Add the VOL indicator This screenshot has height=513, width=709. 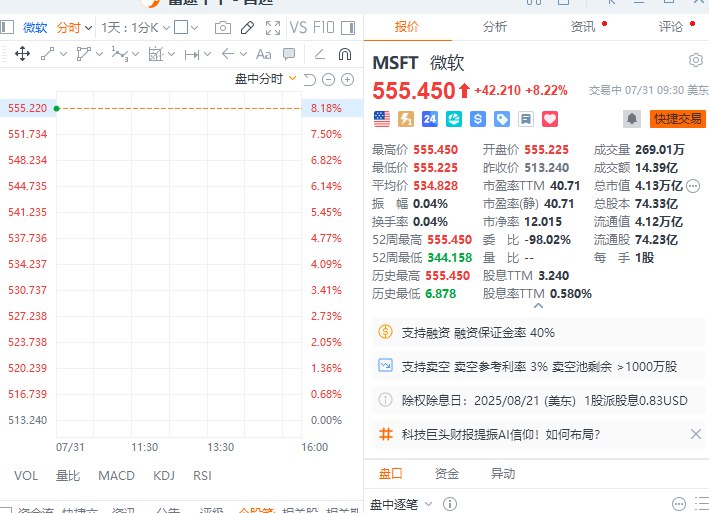point(26,476)
